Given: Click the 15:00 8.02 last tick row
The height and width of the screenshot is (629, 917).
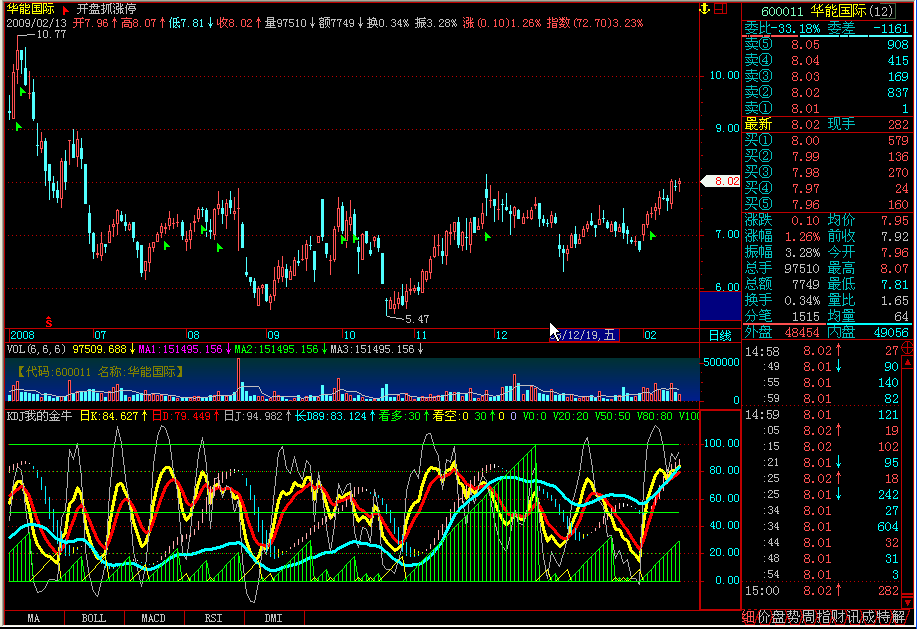Looking at the screenshot, I should [821, 591].
